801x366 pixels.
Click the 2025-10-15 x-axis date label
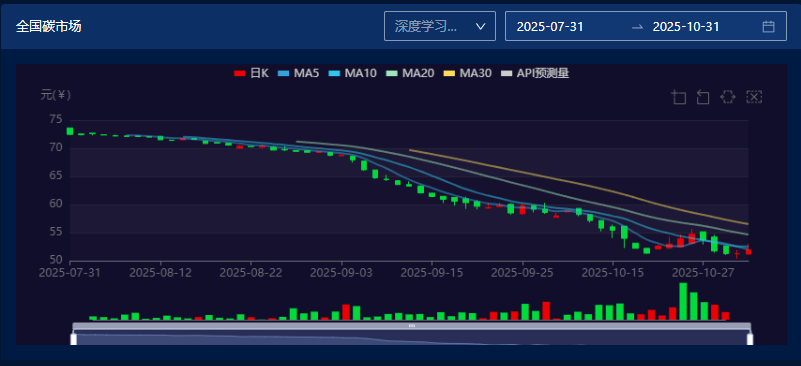(x=612, y=273)
